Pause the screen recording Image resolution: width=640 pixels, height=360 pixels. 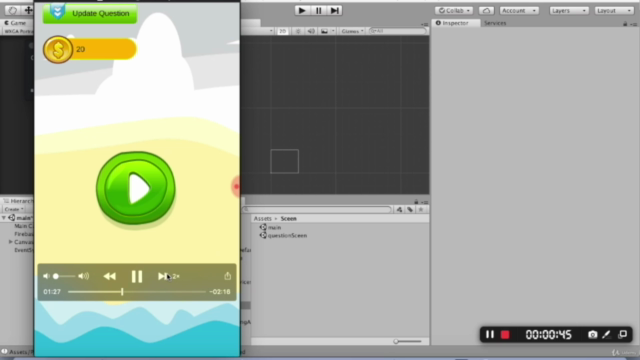[x=490, y=335]
